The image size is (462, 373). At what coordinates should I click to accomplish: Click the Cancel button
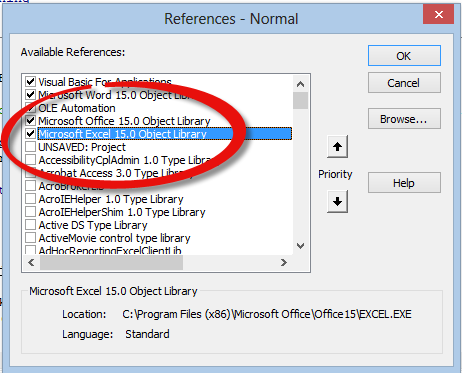[x=404, y=83]
